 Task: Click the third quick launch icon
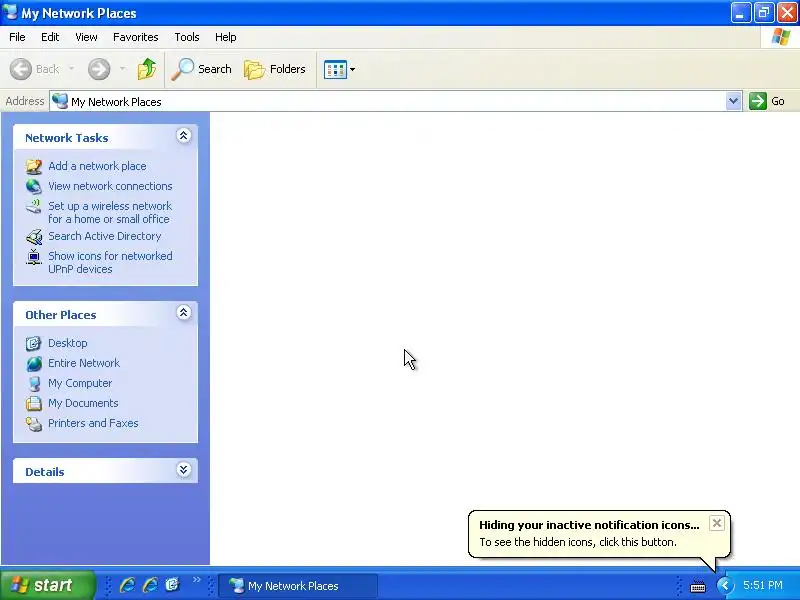pos(172,585)
